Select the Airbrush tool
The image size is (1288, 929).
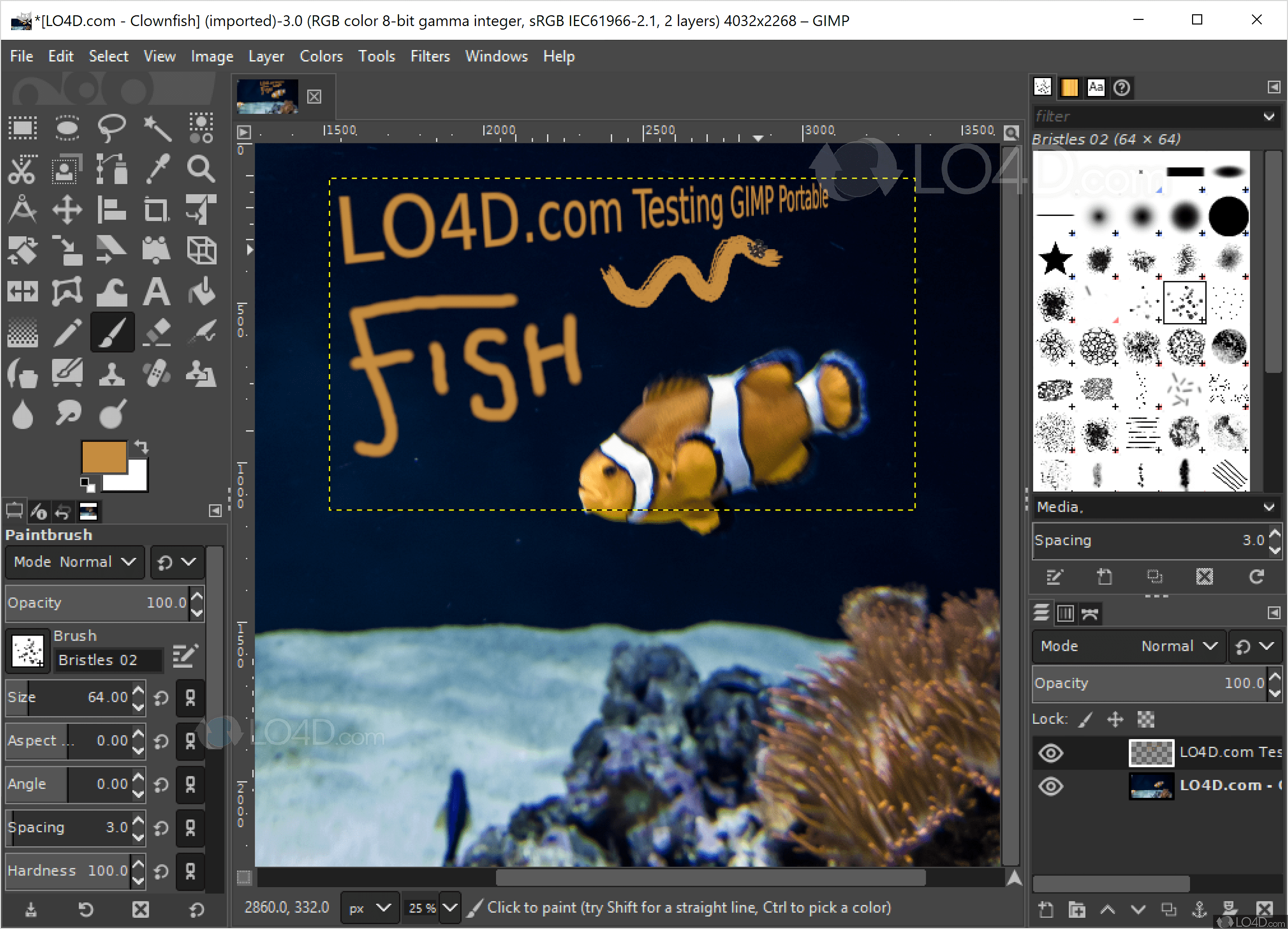[201, 333]
